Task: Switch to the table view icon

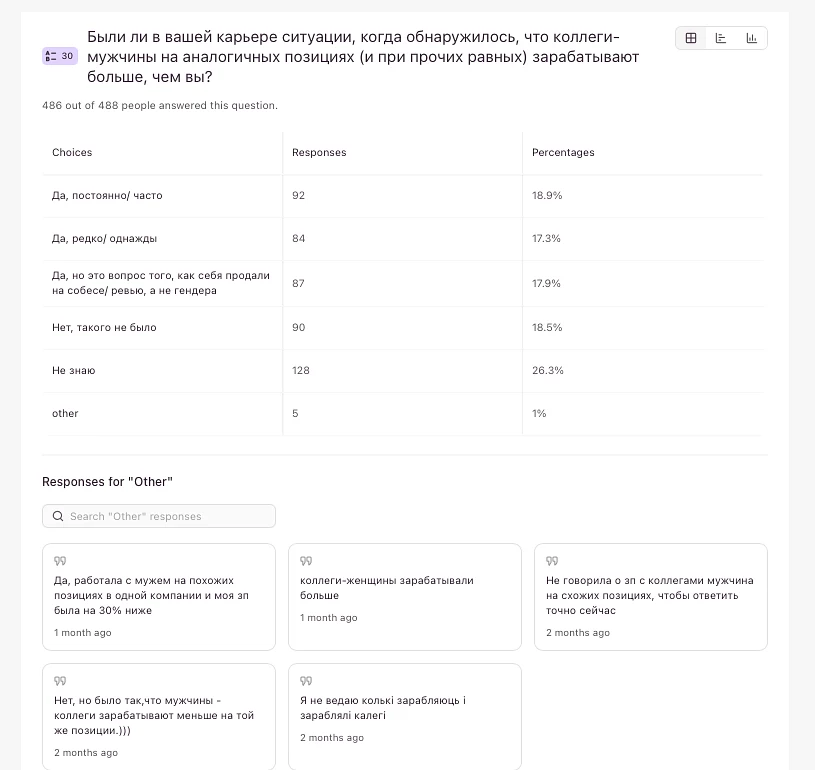Action: click(x=691, y=39)
